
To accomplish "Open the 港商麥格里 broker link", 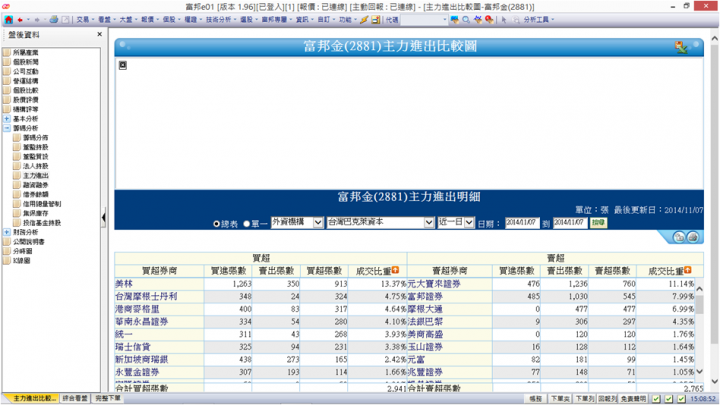I will [x=137, y=309].
